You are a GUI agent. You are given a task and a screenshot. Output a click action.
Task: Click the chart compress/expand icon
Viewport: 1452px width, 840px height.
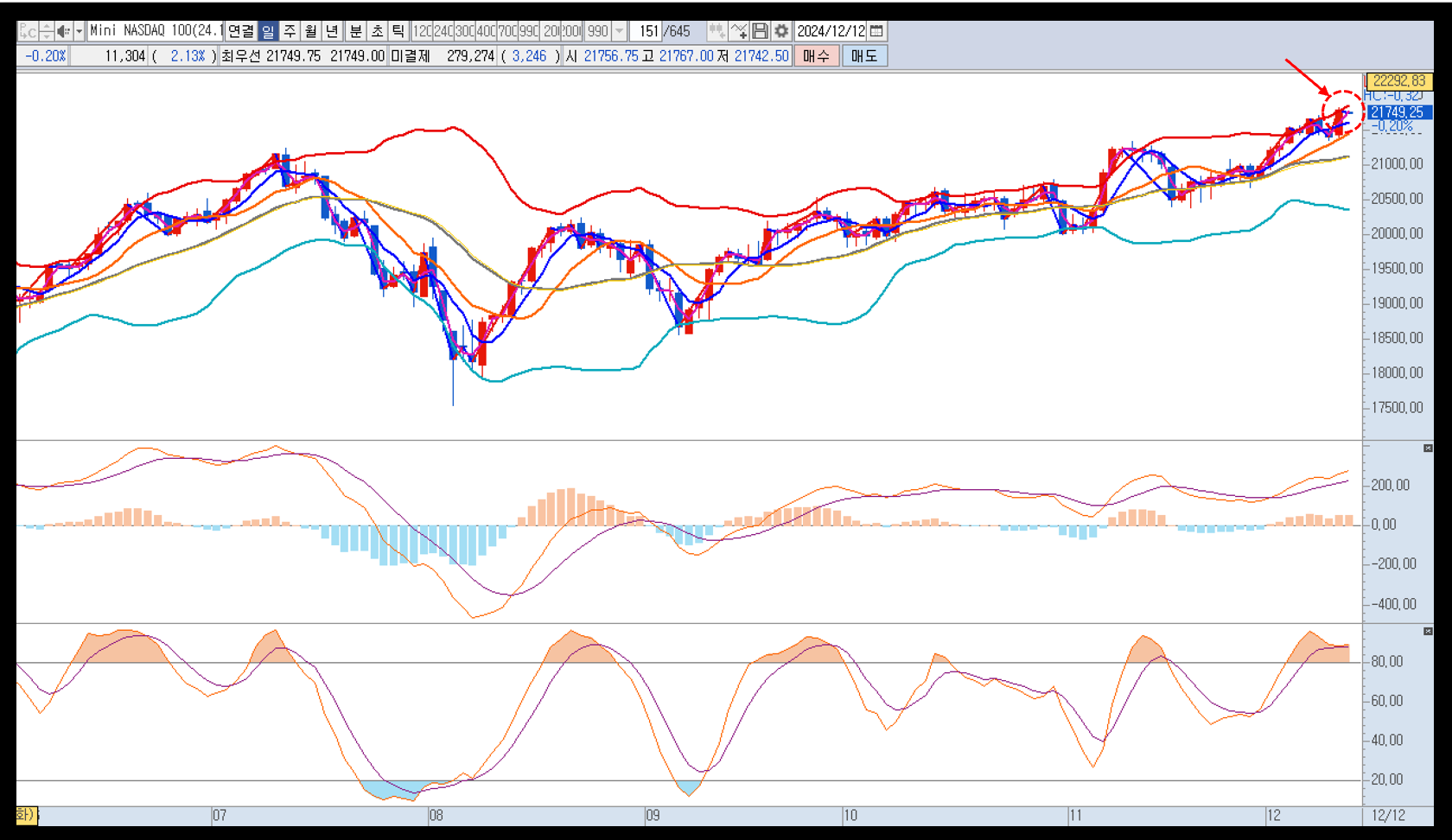716,31
